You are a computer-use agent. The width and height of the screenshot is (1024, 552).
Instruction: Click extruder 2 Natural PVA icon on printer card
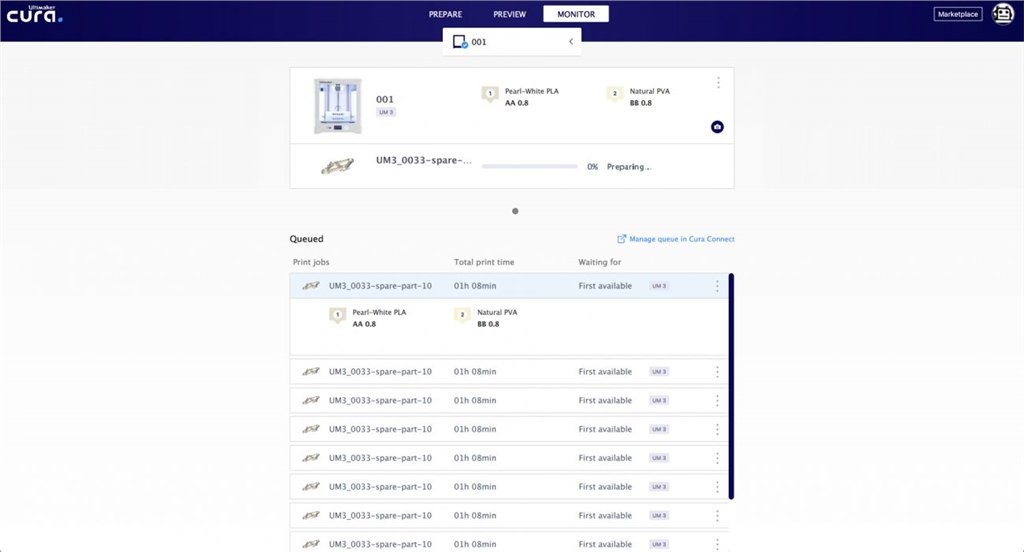click(615, 95)
